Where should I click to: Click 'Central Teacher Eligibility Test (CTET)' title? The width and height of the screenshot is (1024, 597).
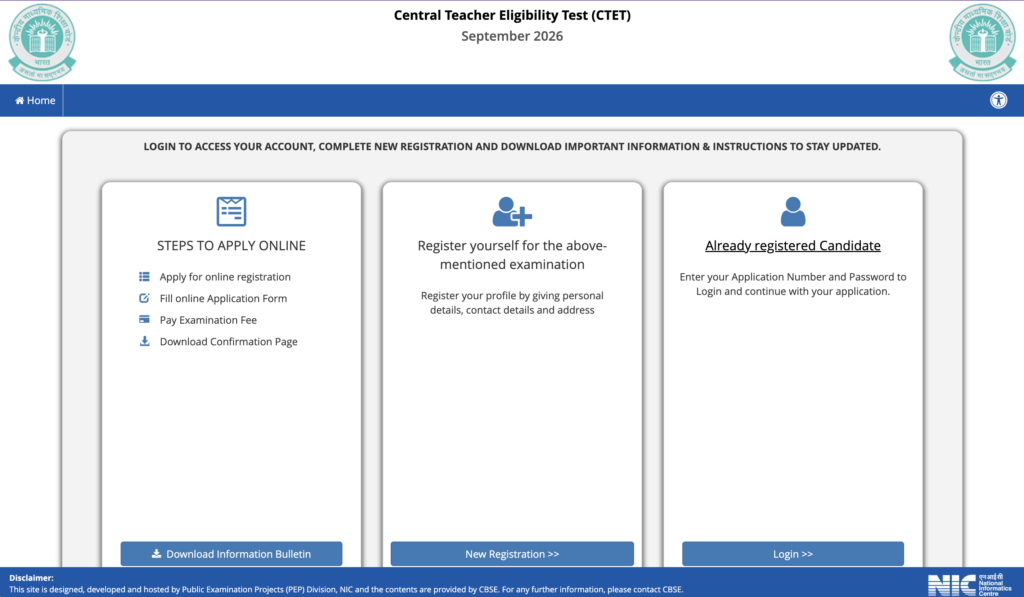tap(512, 15)
